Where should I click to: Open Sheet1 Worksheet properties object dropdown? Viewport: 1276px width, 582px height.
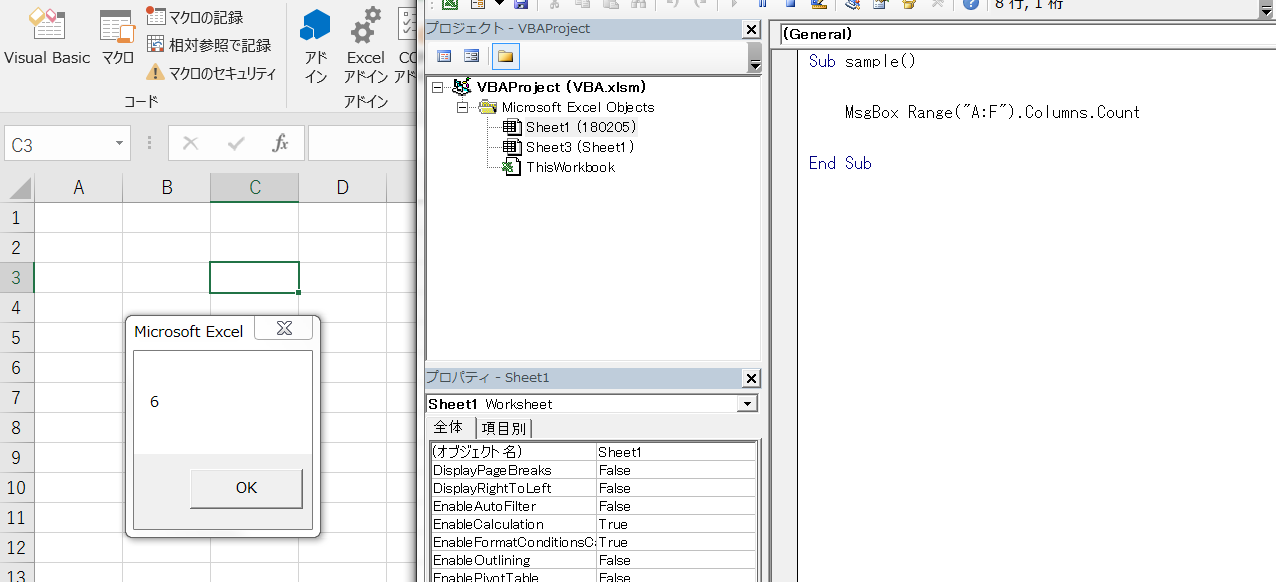746,404
